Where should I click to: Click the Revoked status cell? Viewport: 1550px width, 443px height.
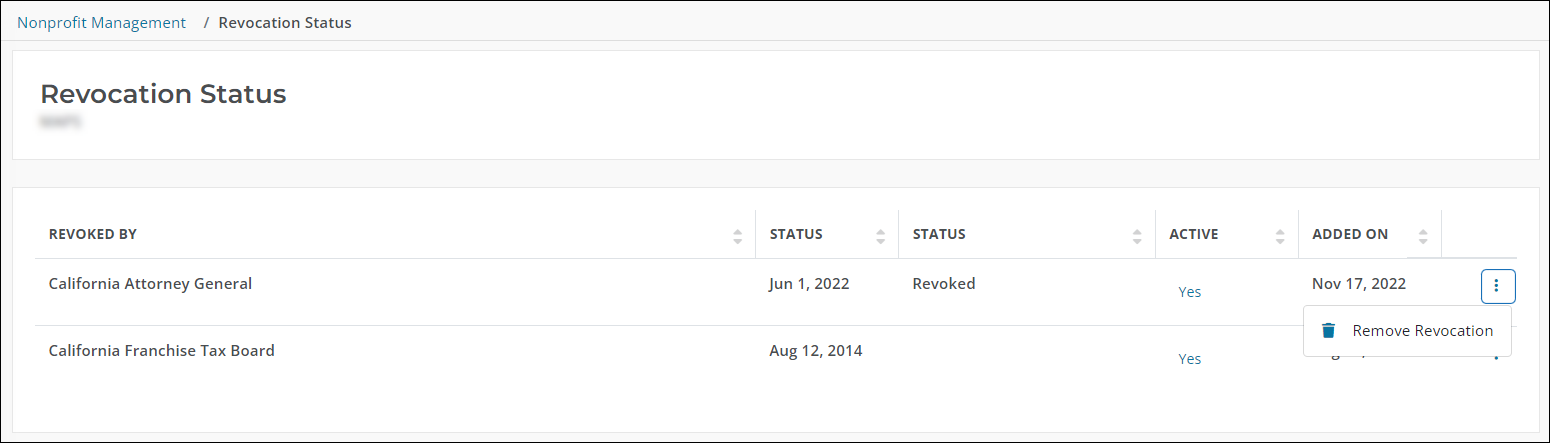click(943, 284)
